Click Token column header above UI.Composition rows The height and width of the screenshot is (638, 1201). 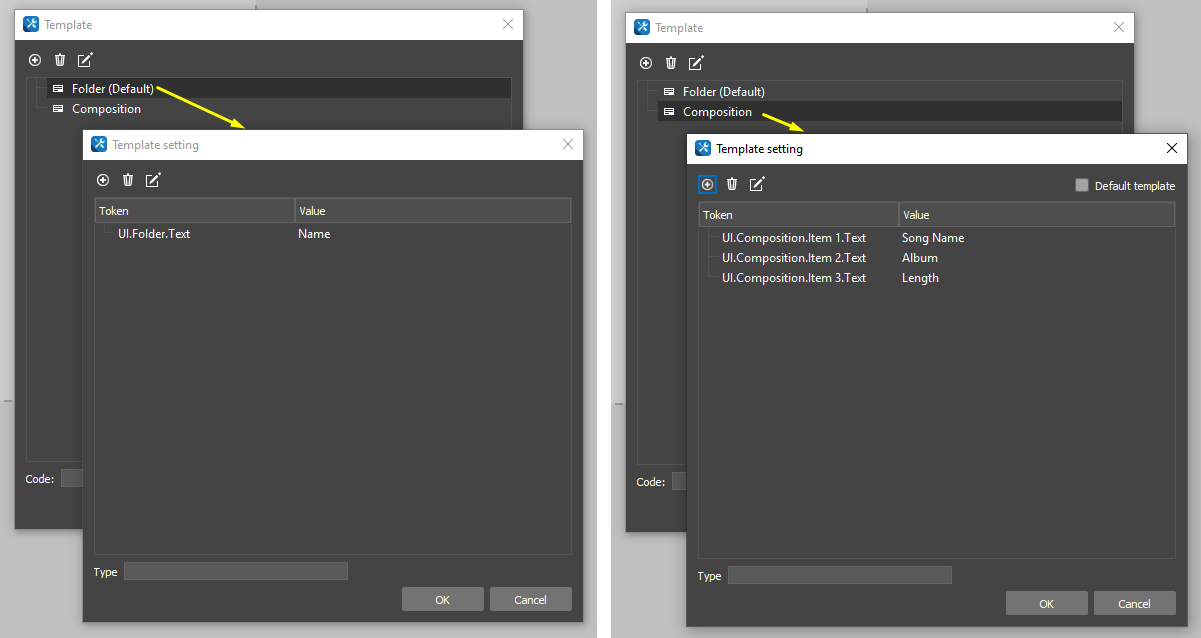[798, 215]
